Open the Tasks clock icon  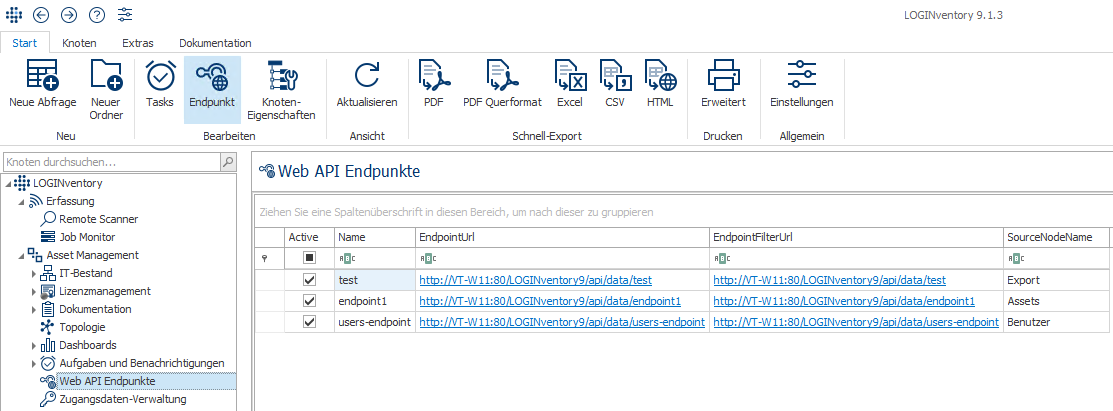coord(160,76)
